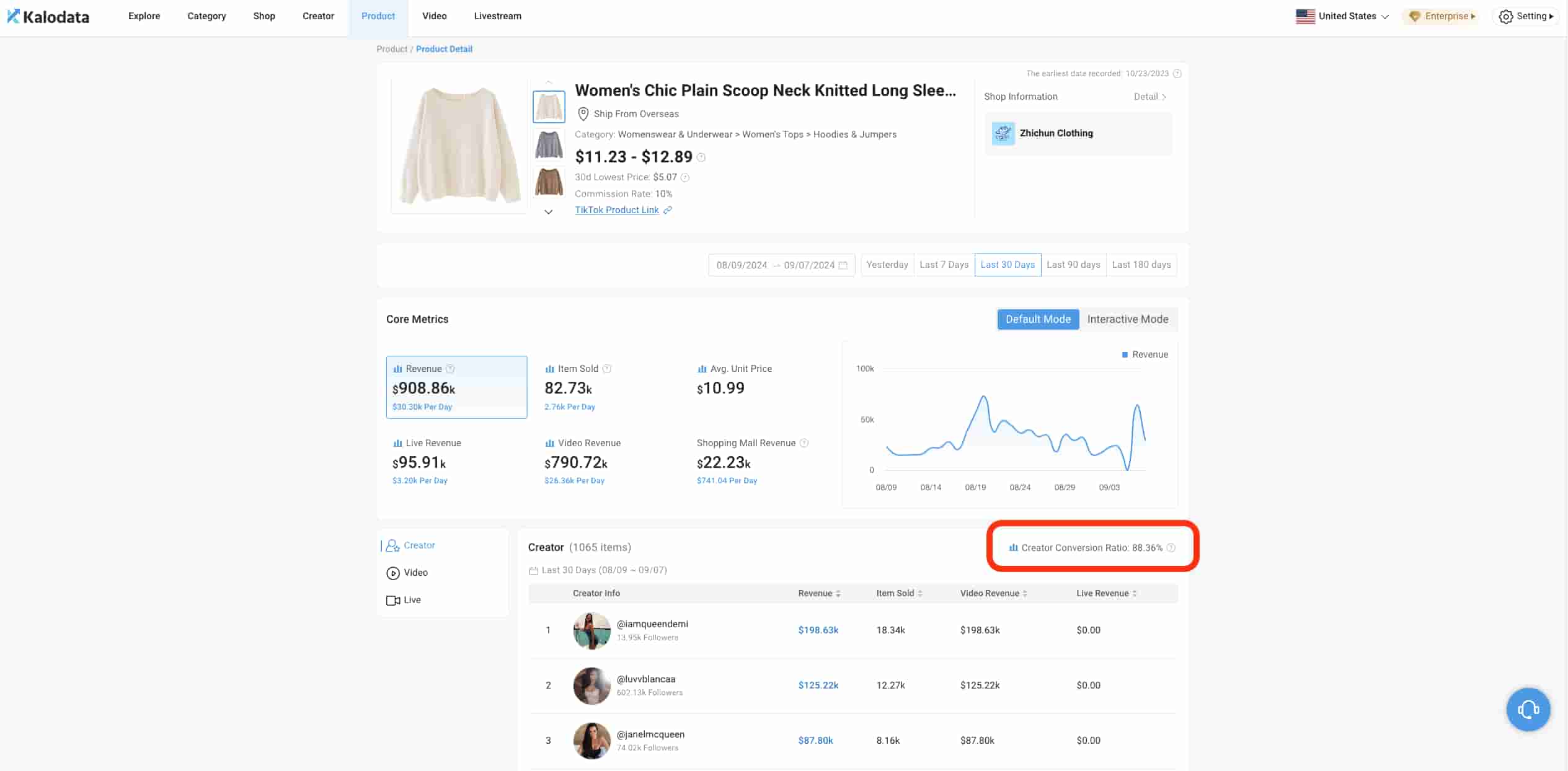
Task: Select the gray sweater thumbnail
Action: (x=549, y=144)
